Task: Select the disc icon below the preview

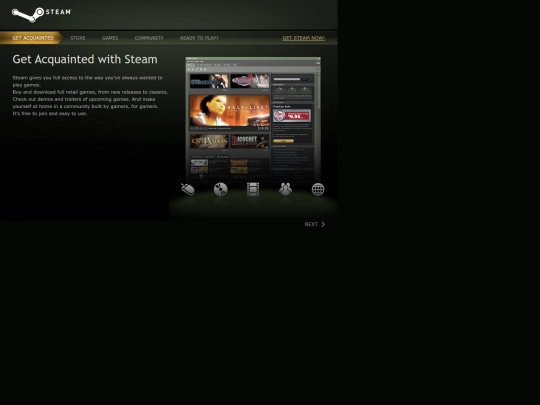Action: coord(220,189)
